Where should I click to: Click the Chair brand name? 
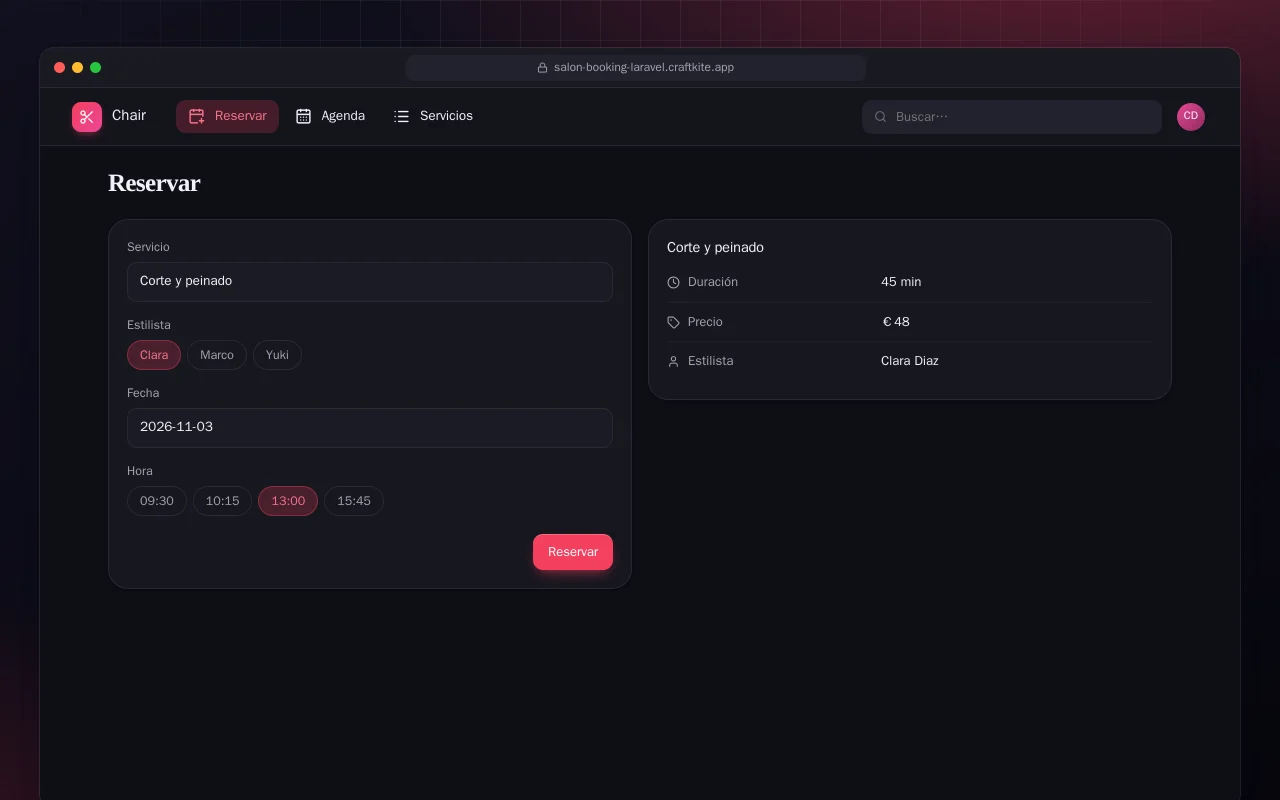[x=129, y=115]
